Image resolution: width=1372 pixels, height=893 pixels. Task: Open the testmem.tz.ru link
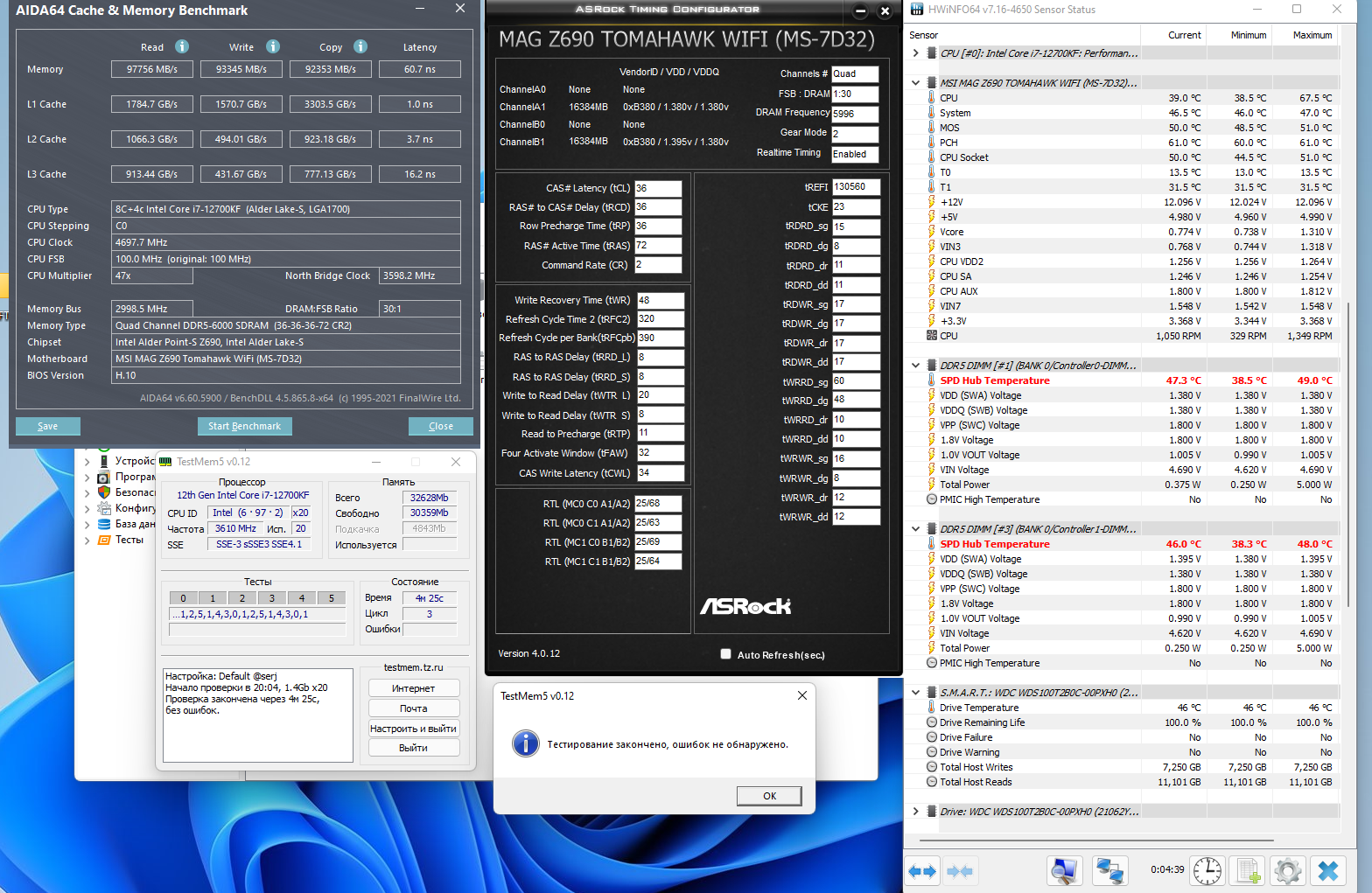point(413,667)
